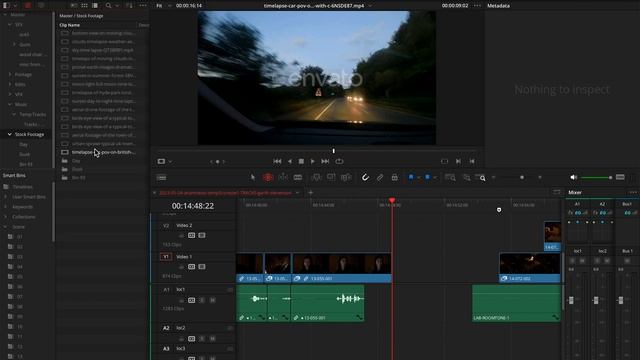
Task: Mute the A1 track with M button
Action: [x=213, y=300]
